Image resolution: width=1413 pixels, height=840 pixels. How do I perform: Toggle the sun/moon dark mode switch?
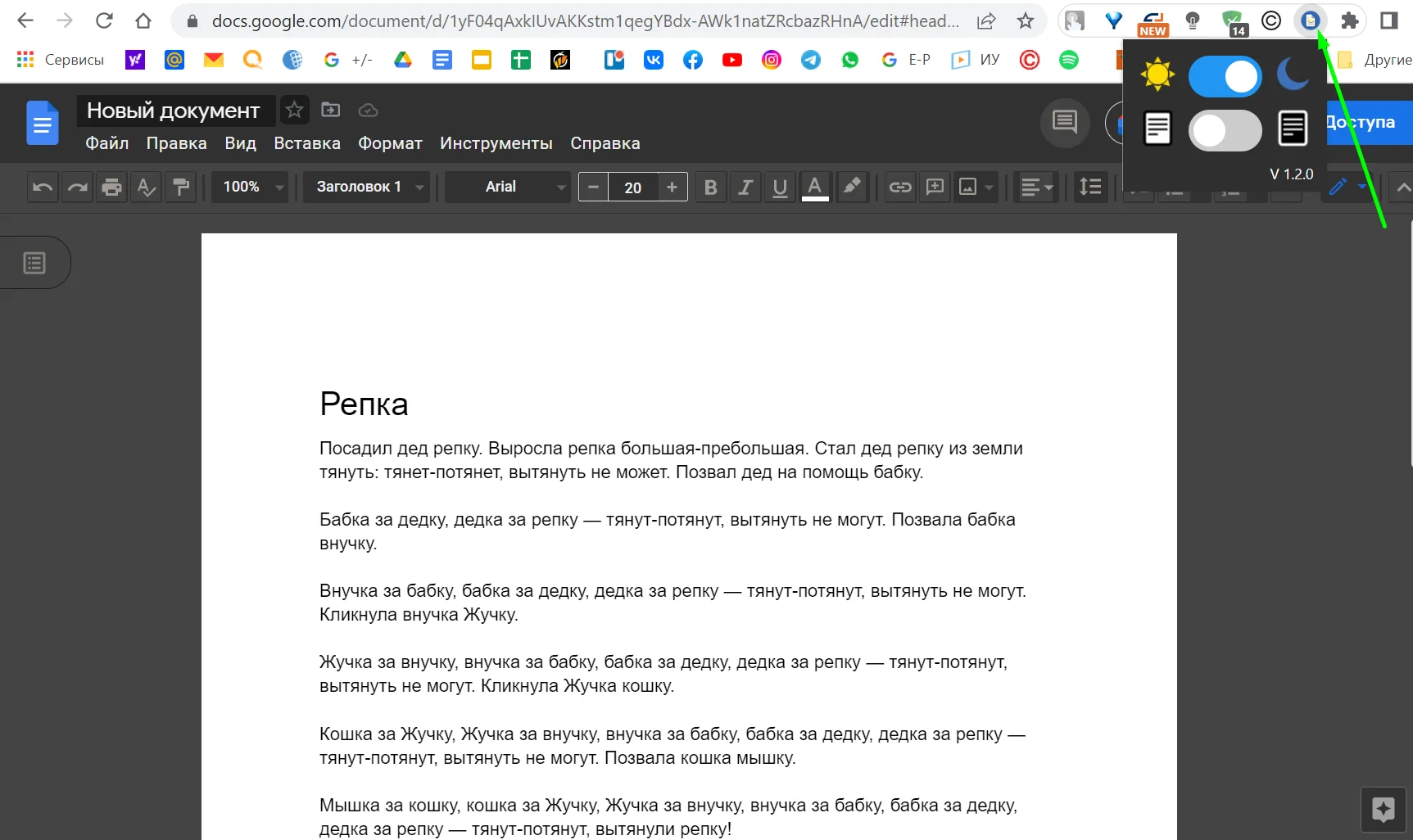coord(1225,77)
